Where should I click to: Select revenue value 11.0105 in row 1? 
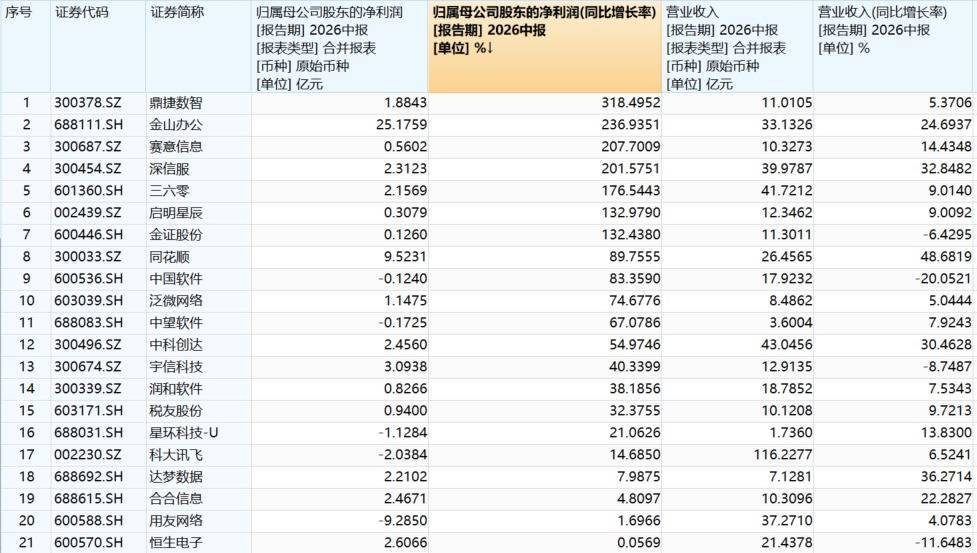click(786, 103)
